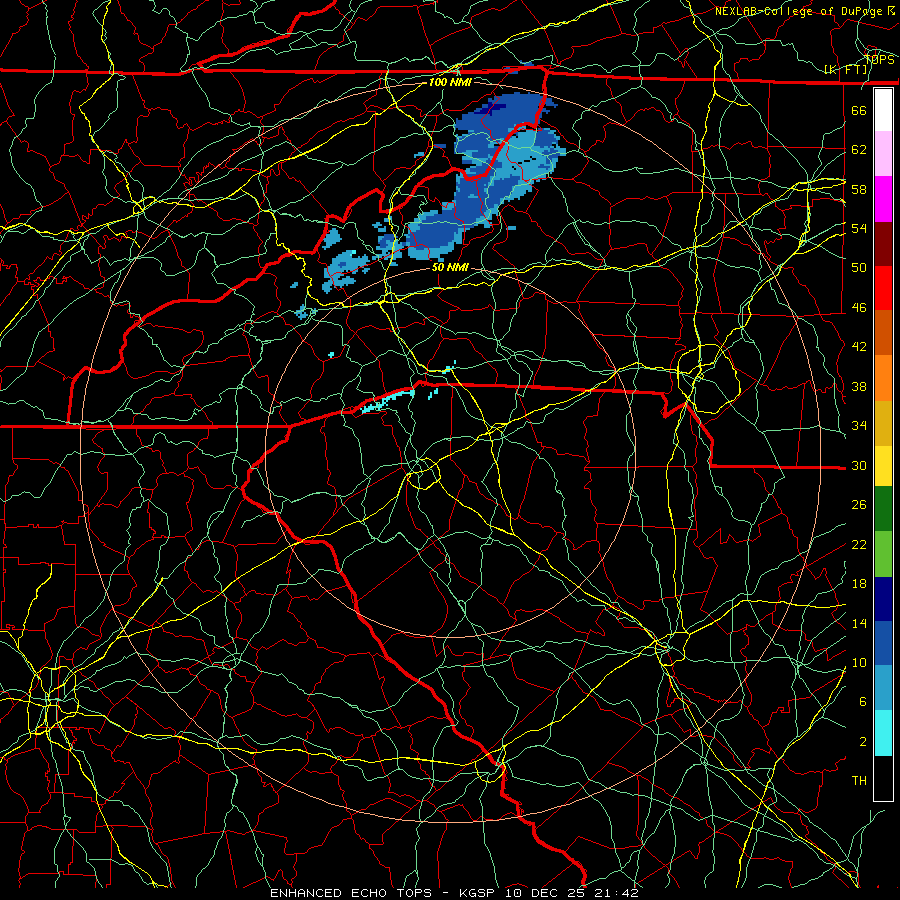Image resolution: width=900 pixels, height=900 pixels.
Task: Click the black TH threshold swatch
Action: click(x=883, y=778)
